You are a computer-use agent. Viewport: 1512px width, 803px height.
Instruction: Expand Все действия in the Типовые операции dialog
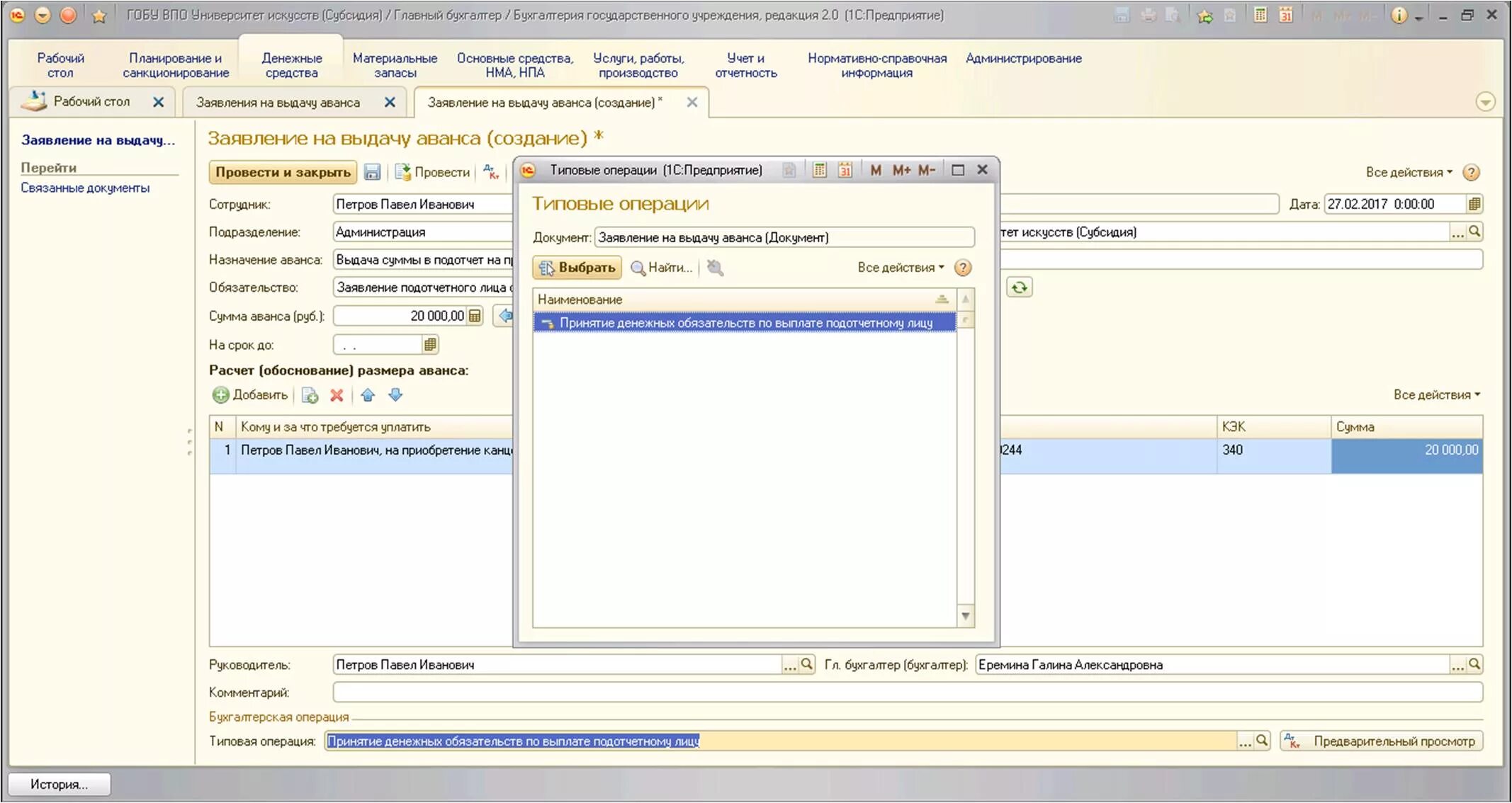point(901,268)
